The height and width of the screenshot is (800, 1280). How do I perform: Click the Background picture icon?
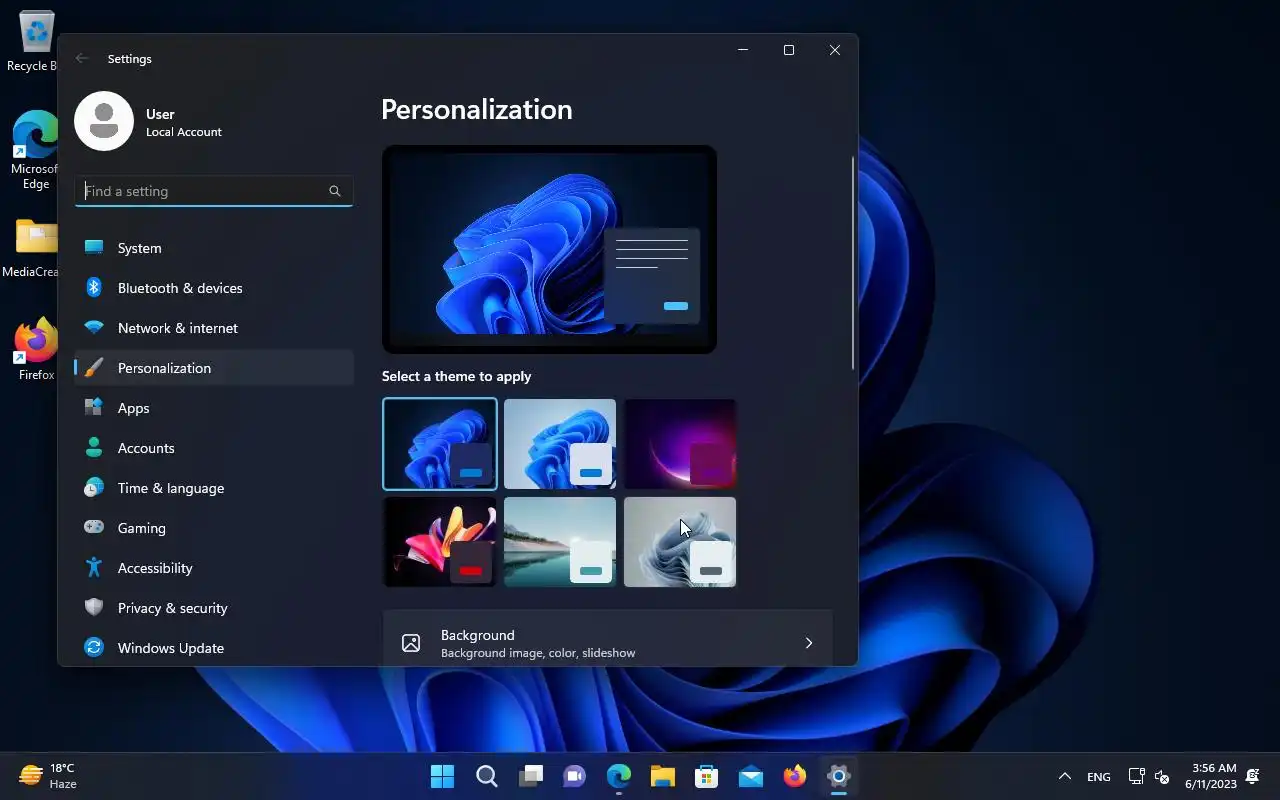point(411,643)
